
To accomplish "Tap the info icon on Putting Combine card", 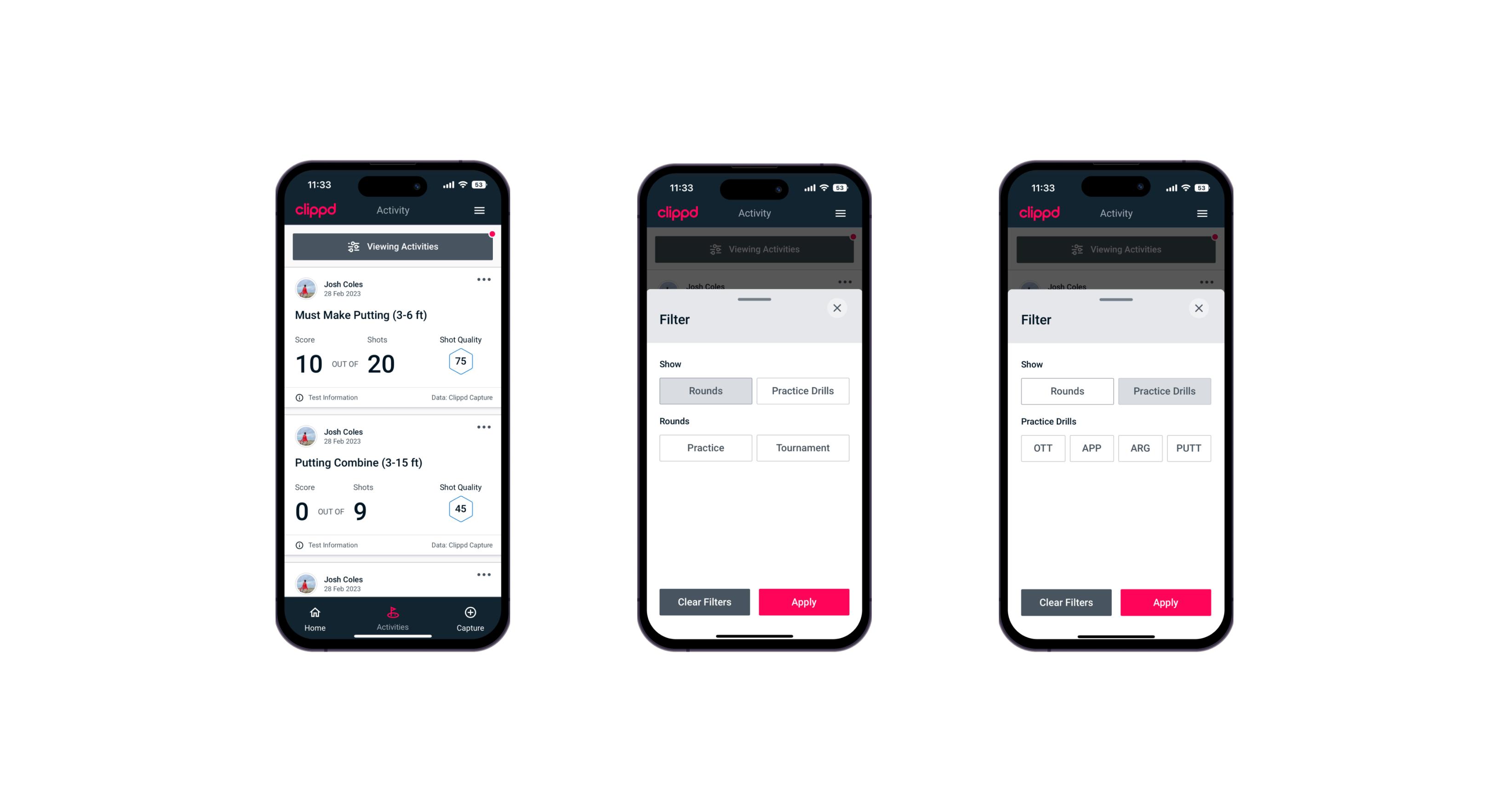I will click(299, 545).
